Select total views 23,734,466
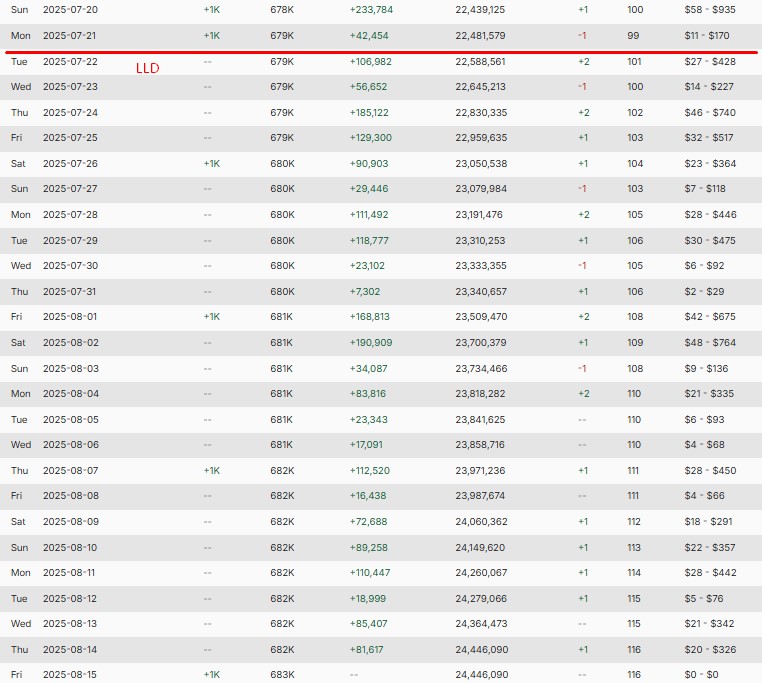 click(x=481, y=368)
